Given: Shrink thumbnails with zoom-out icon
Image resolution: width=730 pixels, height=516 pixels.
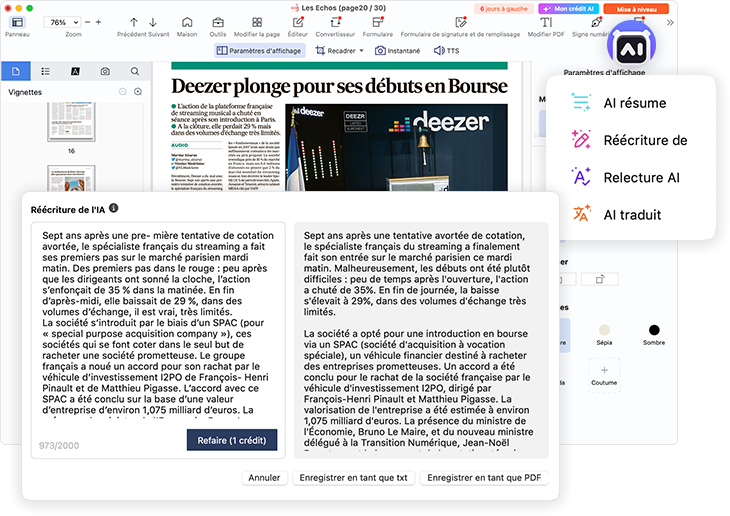Looking at the screenshot, I should [x=122, y=92].
